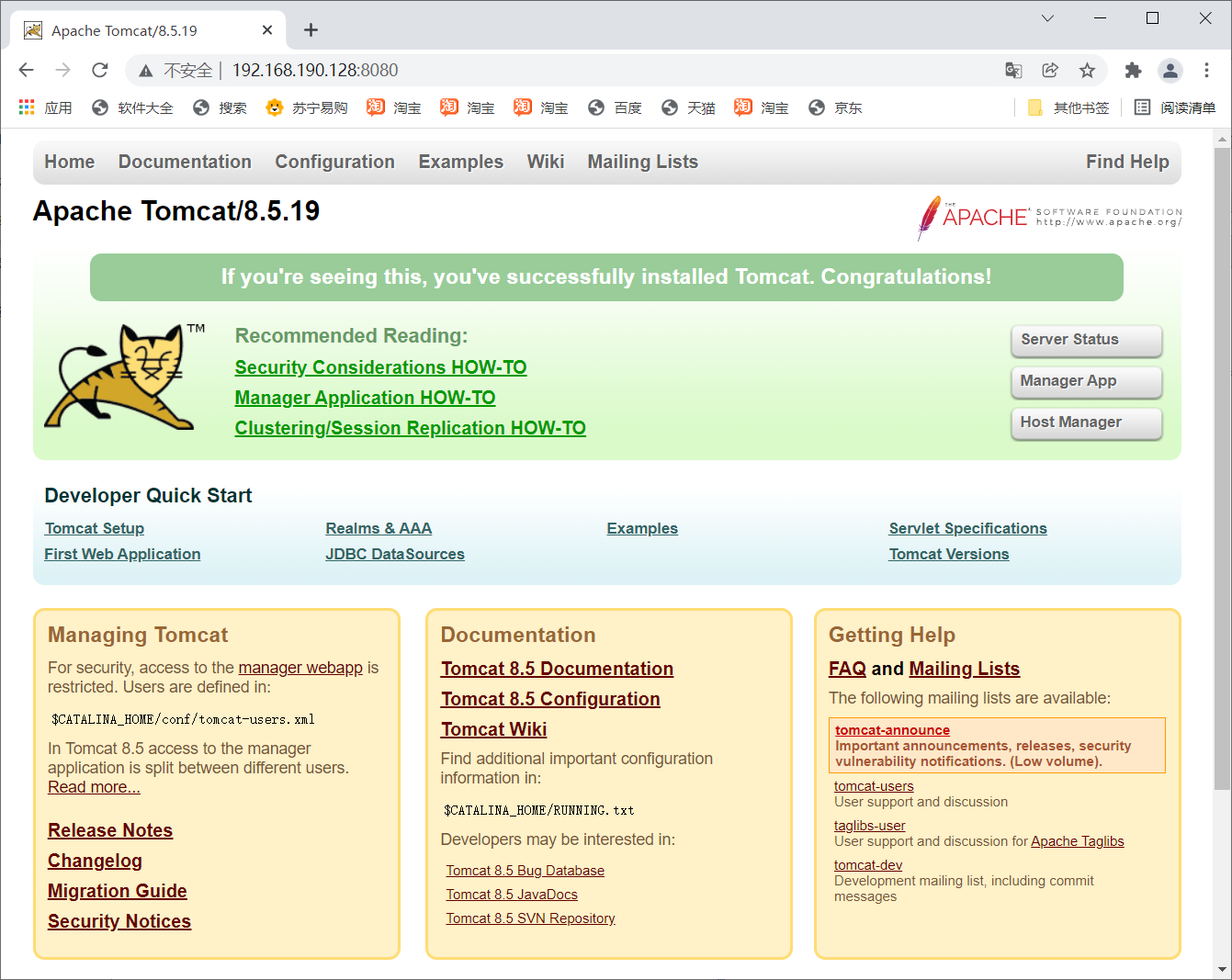Open the Tomcat Versions link
1232x980 pixels.
[x=949, y=554]
